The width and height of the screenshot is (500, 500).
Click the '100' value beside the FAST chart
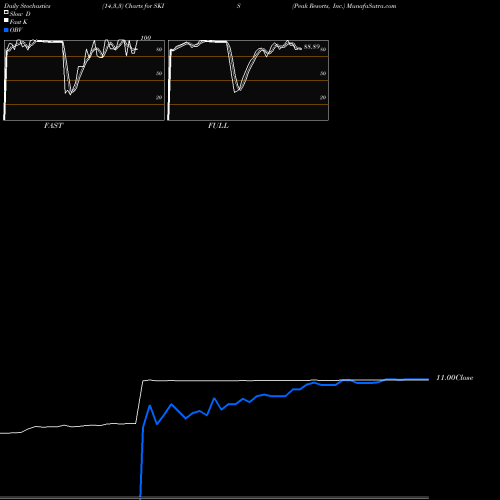146,38
